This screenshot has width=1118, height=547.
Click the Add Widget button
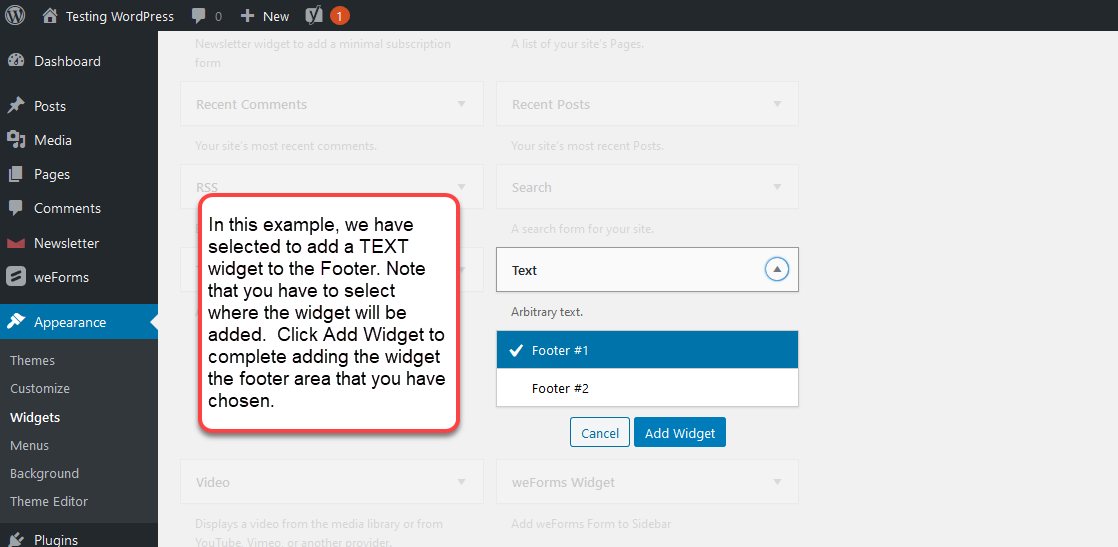pyautogui.click(x=680, y=433)
